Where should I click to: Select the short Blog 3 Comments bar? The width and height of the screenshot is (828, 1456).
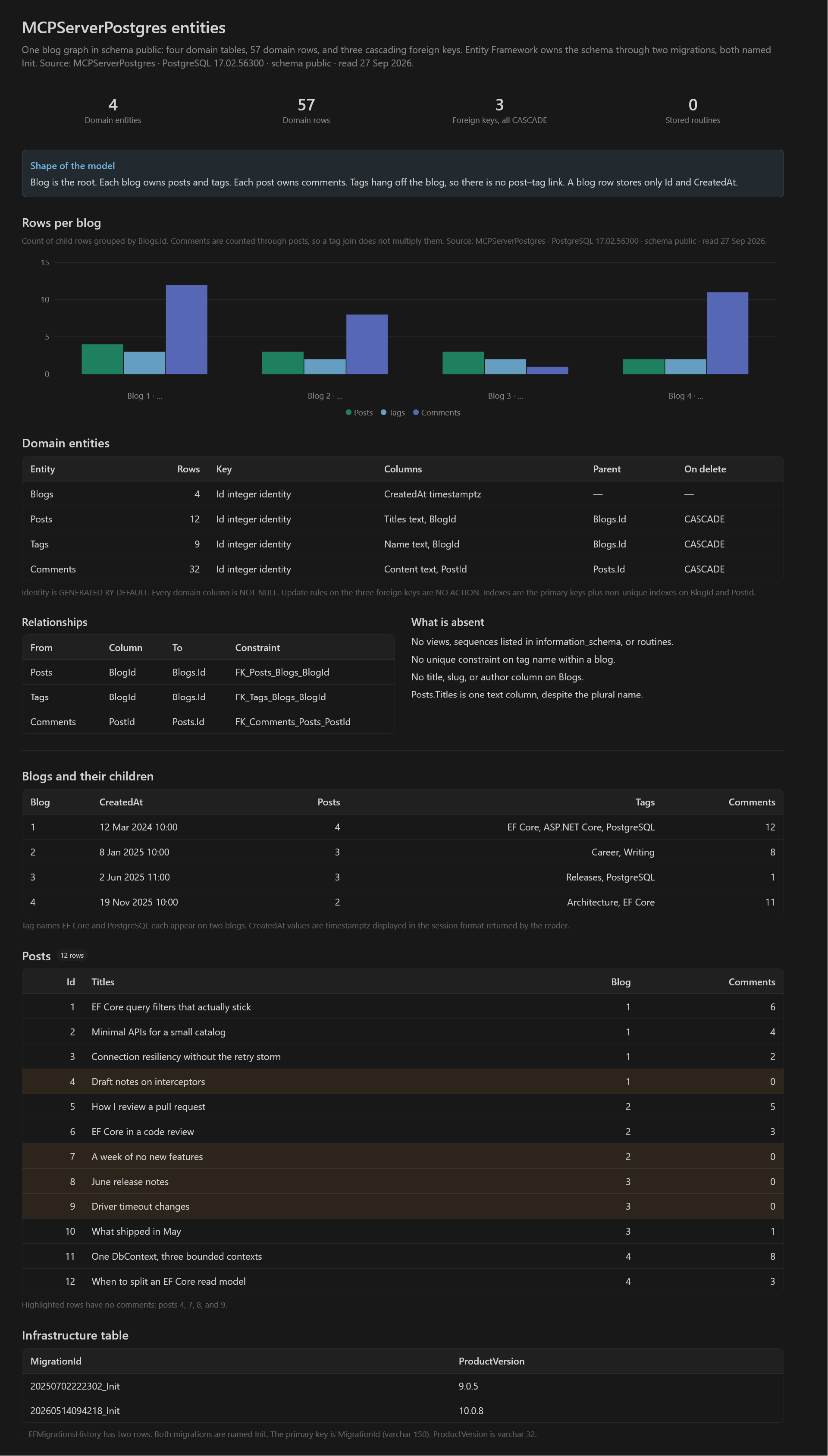(x=547, y=370)
